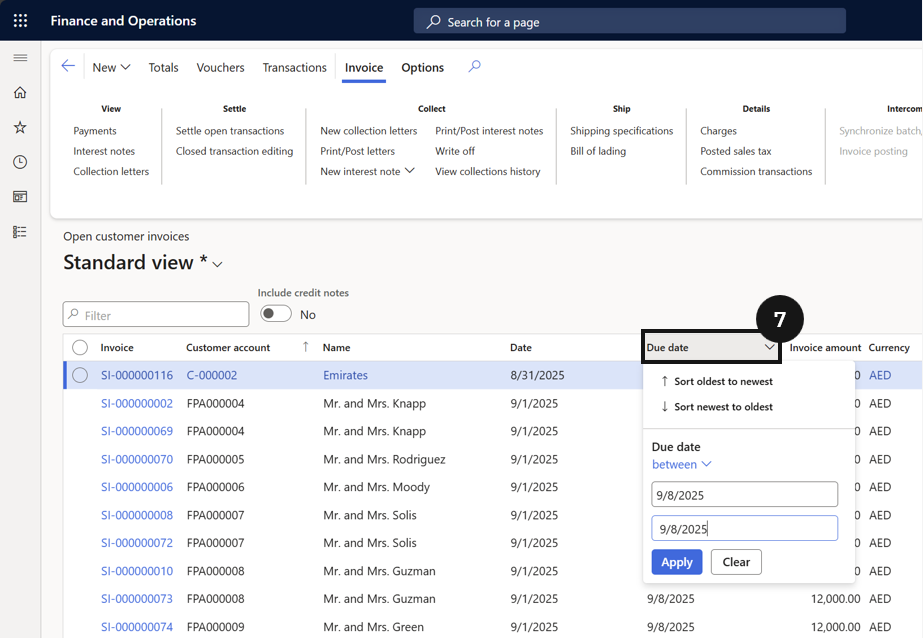923x638 pixels.
Task: Click the first Due date value field
Action: coord(744,494)
